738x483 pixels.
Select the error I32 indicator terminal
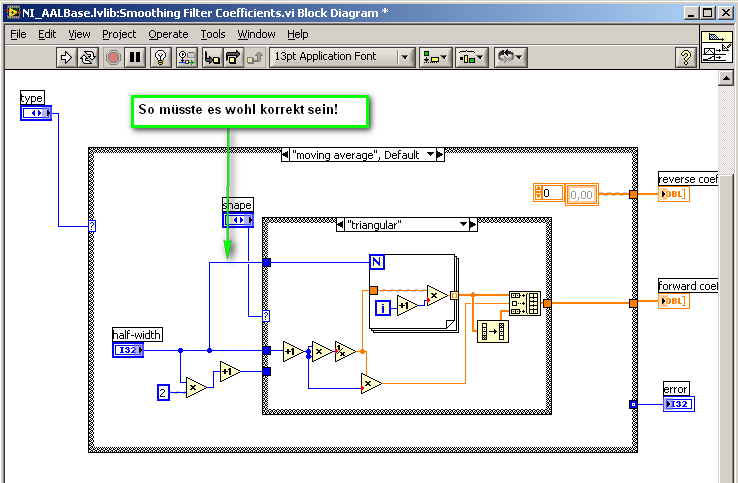point(678,404)
